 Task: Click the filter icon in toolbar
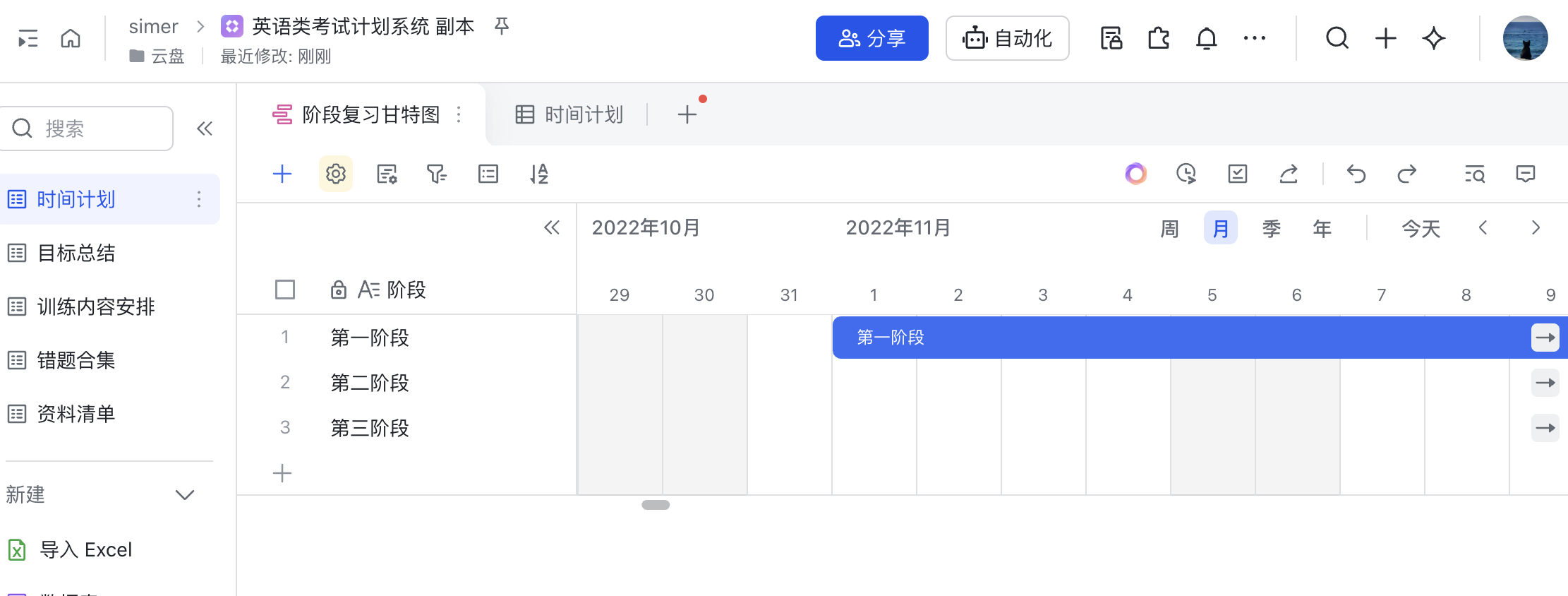pos(437,174)
